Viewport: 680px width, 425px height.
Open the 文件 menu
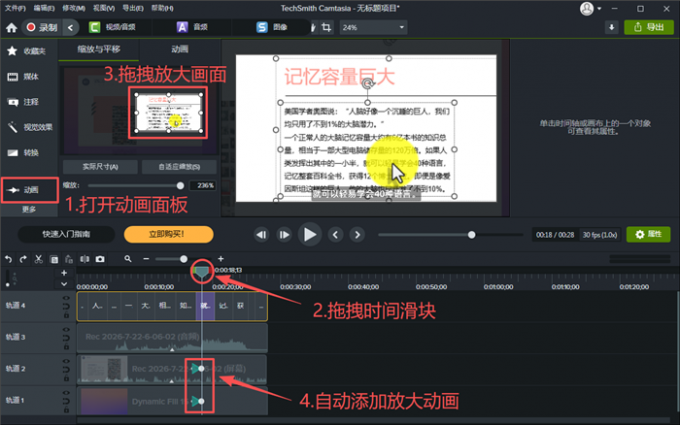[x=15, y=8]
